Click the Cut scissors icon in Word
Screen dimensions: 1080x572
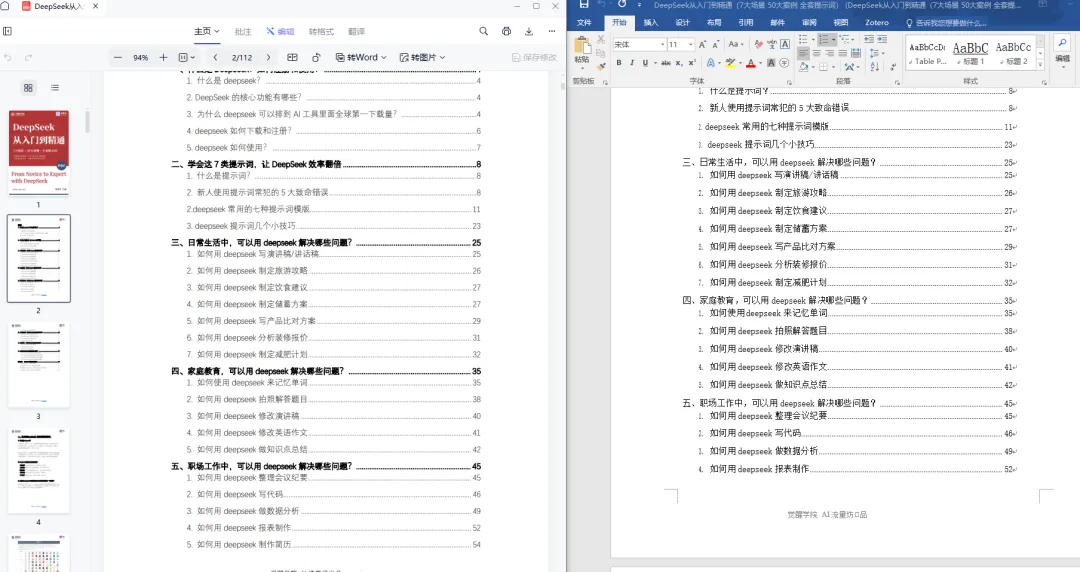[x=601, y=40]
